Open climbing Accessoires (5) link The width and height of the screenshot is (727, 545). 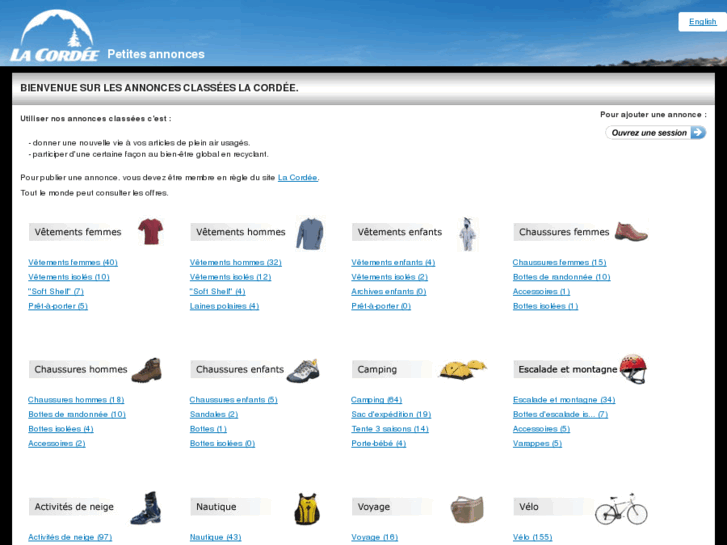coord(542,429)
